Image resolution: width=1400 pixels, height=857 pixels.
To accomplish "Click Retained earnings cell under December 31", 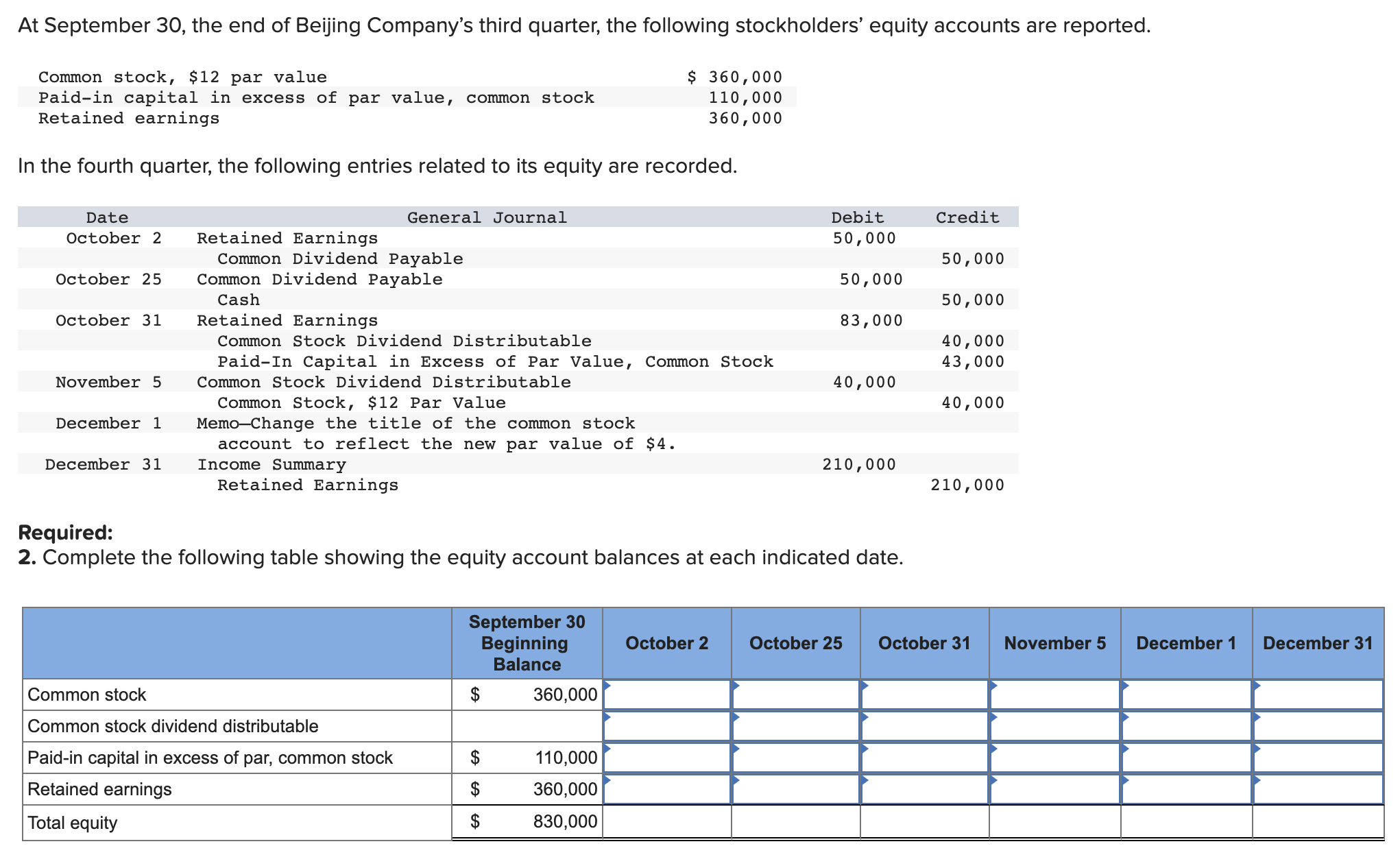I will pos(1318,789).
